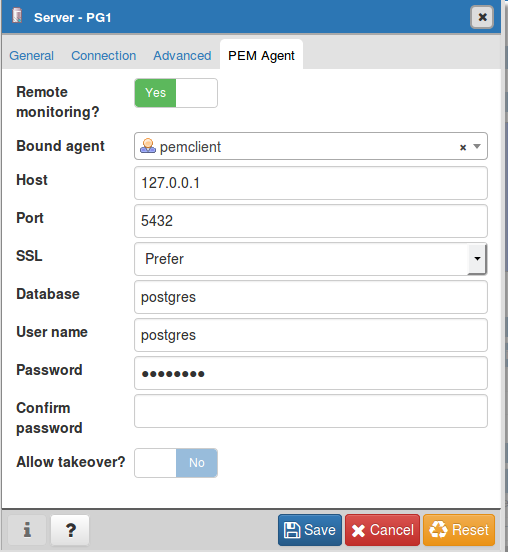Clear bound agent with the small x icon
Image resolution: width=508 pixels, height=552 pixels.
[x=463, y=147]
